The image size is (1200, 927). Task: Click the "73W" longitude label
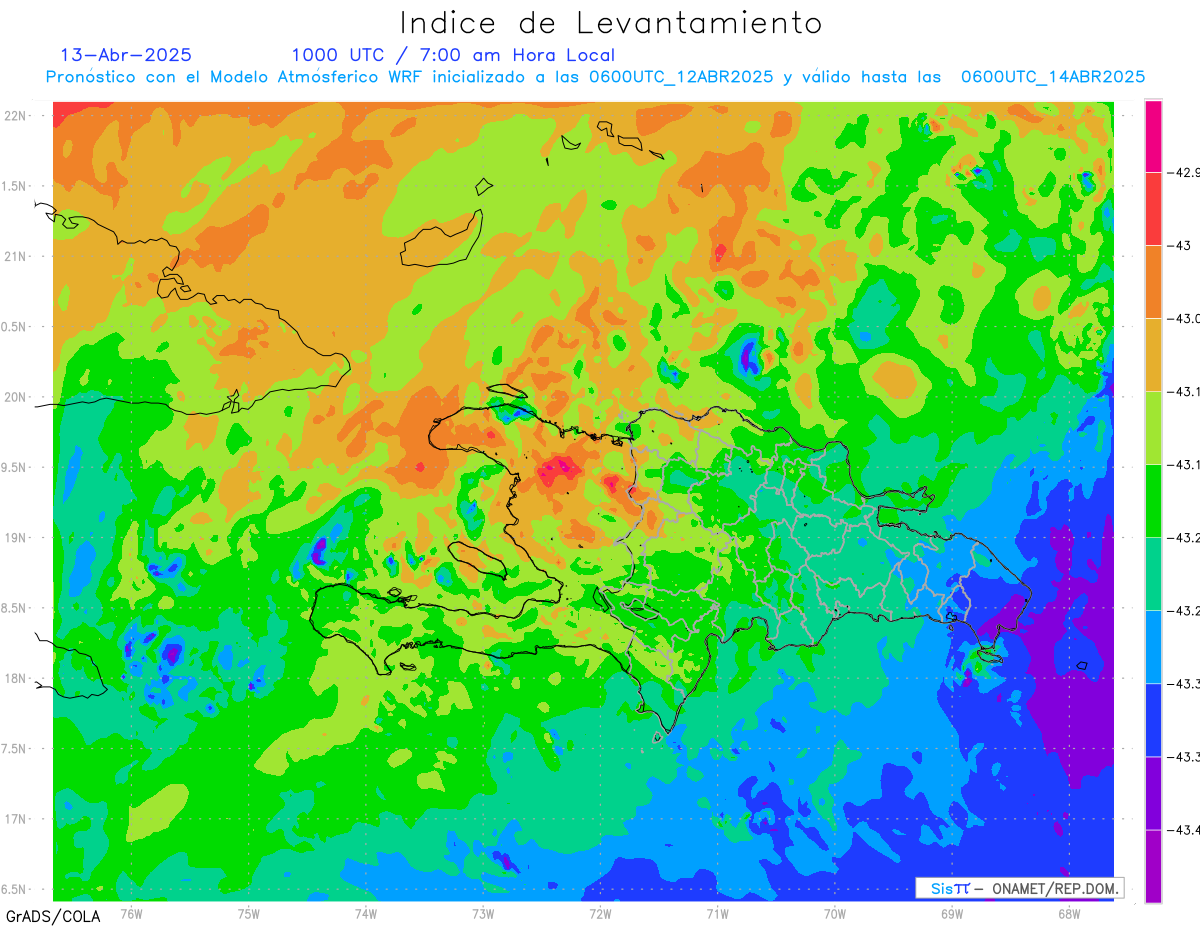[x=483, y=913]
